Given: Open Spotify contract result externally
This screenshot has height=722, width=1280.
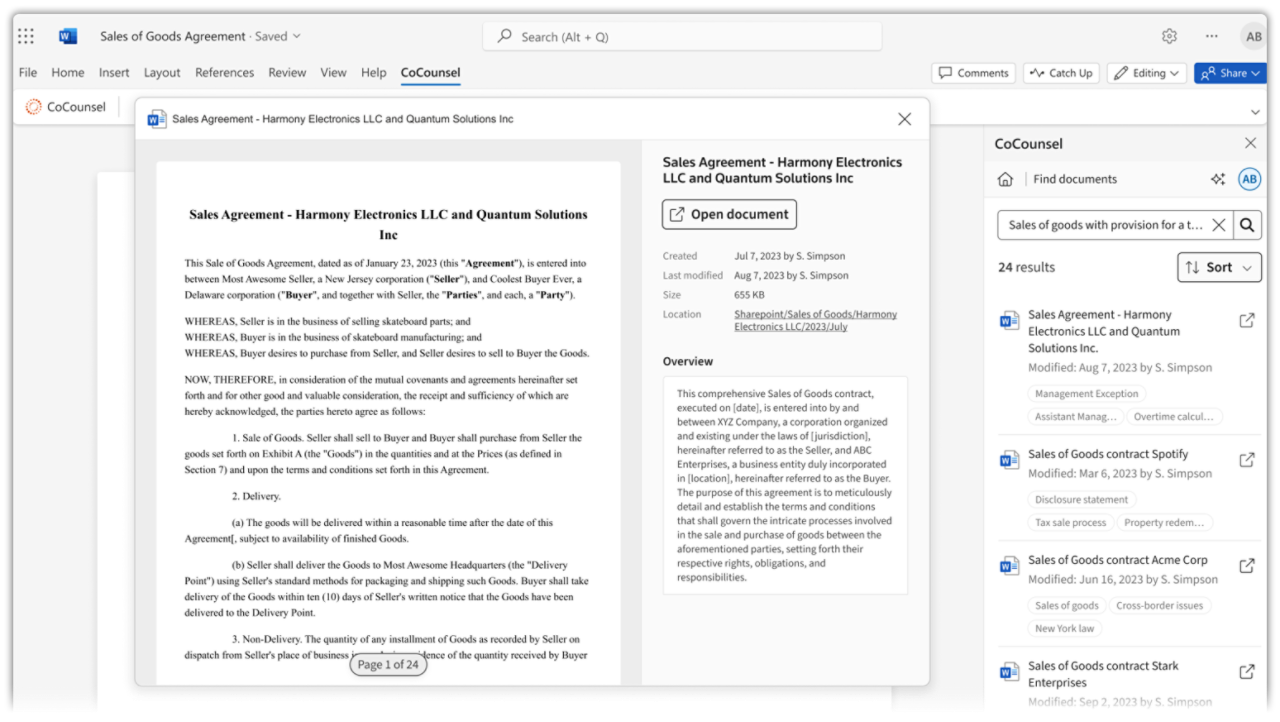Looking at the screenshot, I should pyautogui.click(x=1247, y=460).
